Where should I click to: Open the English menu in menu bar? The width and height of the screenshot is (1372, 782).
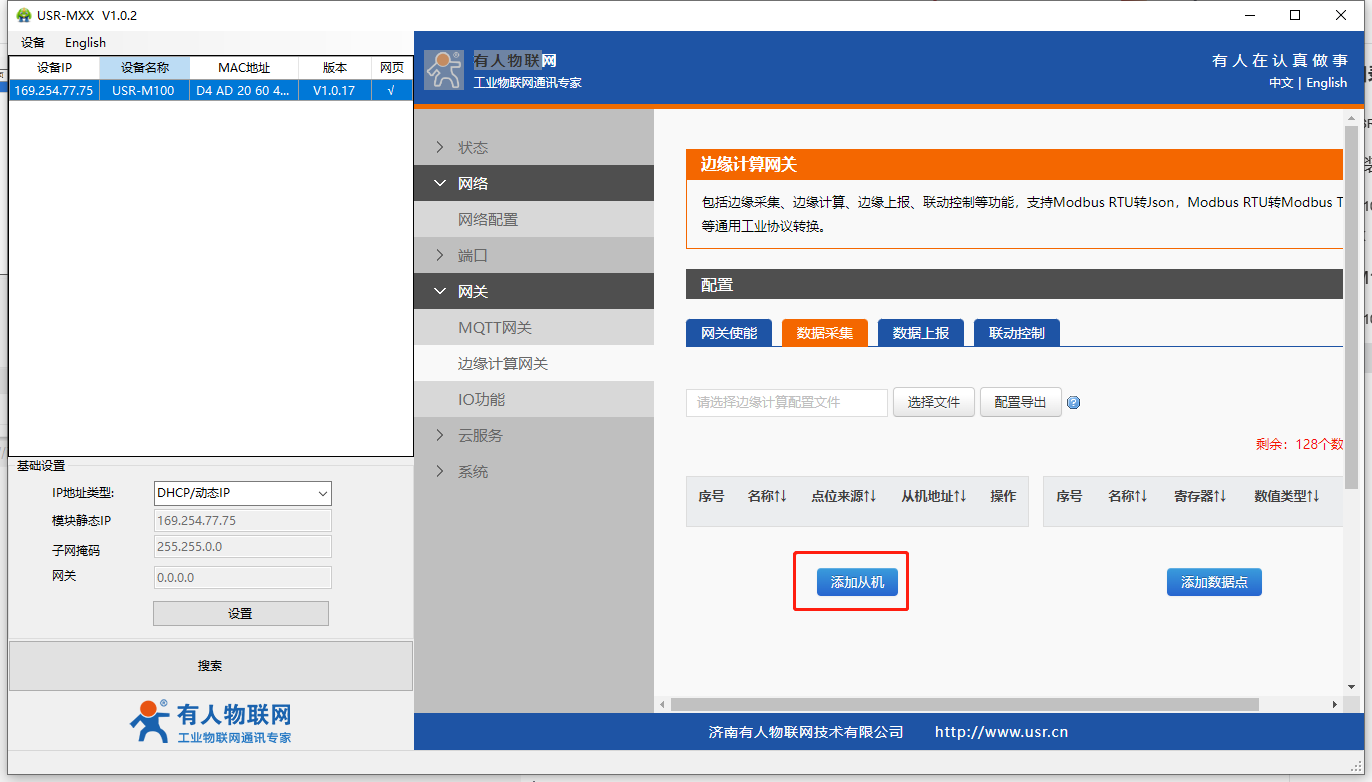coord(85,43)
